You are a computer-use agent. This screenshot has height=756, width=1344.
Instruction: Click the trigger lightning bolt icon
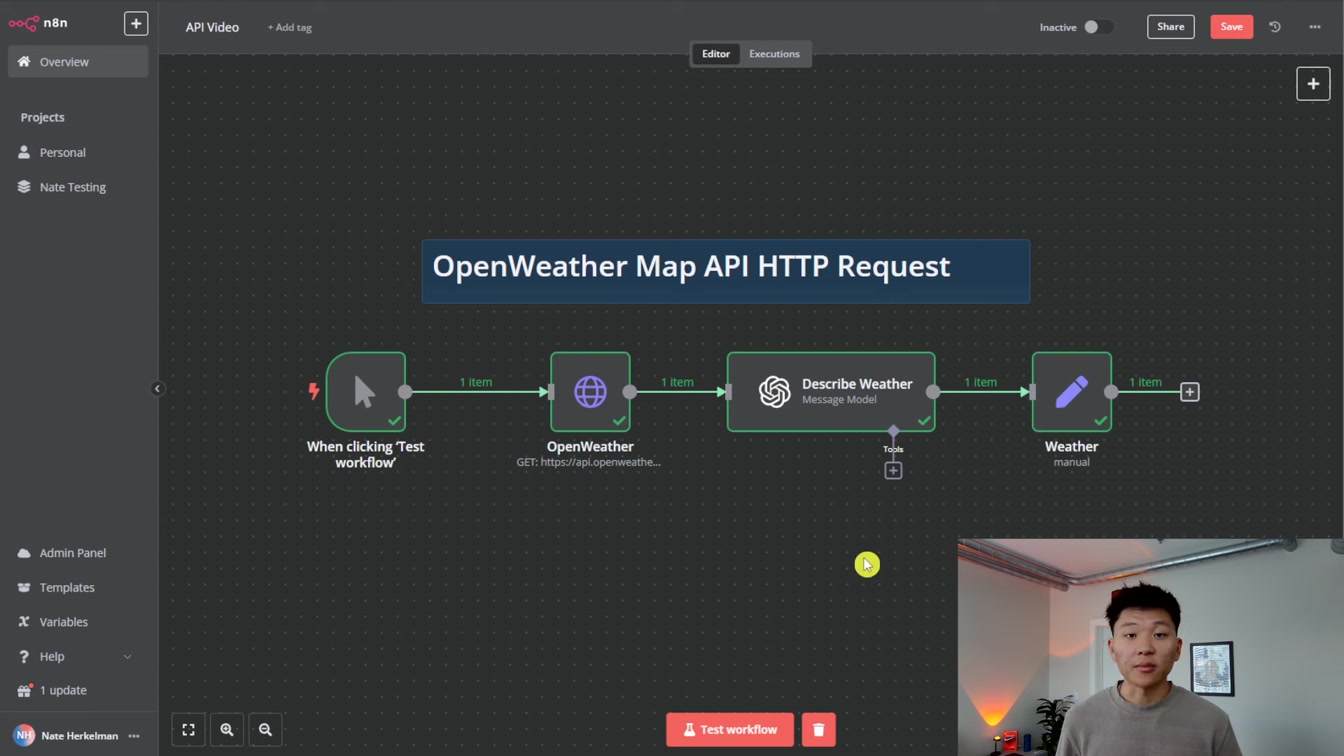(x=313, y=391)
